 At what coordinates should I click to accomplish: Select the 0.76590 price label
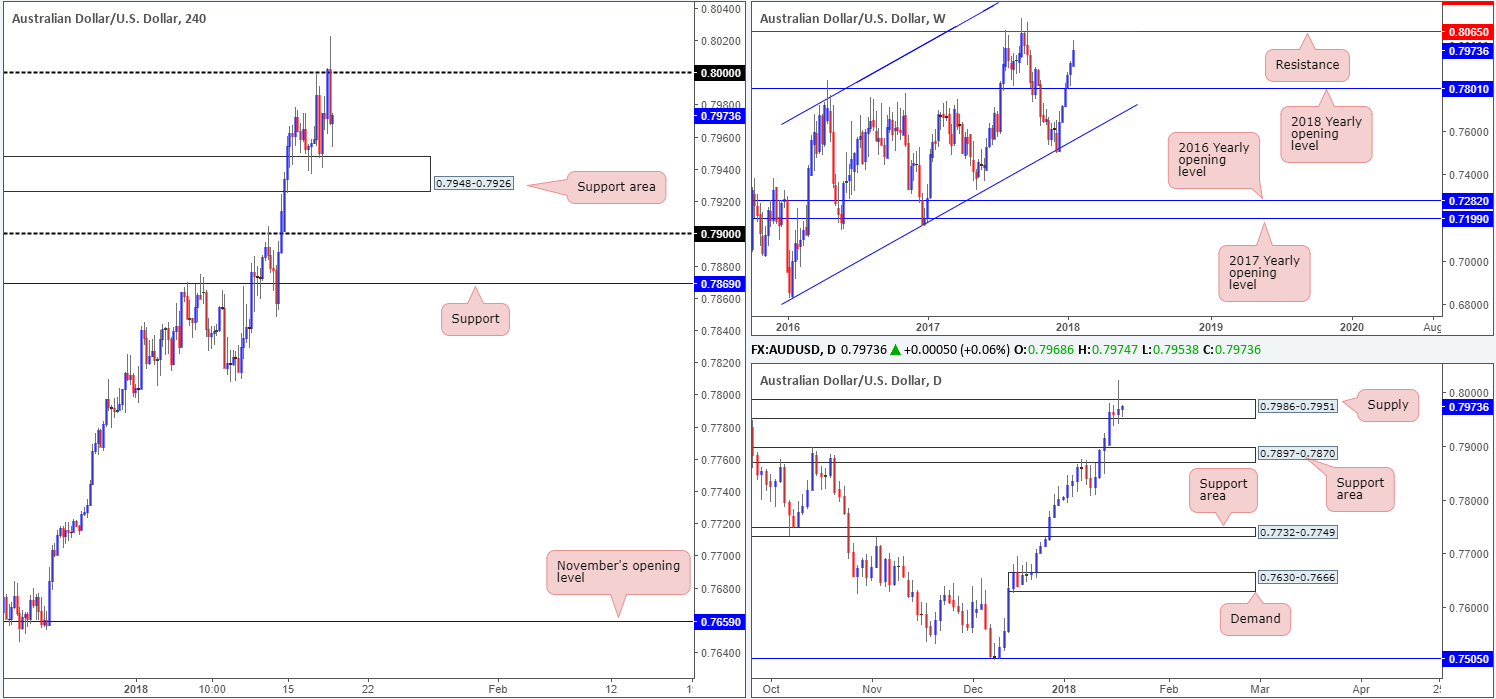tap(720, 622)
